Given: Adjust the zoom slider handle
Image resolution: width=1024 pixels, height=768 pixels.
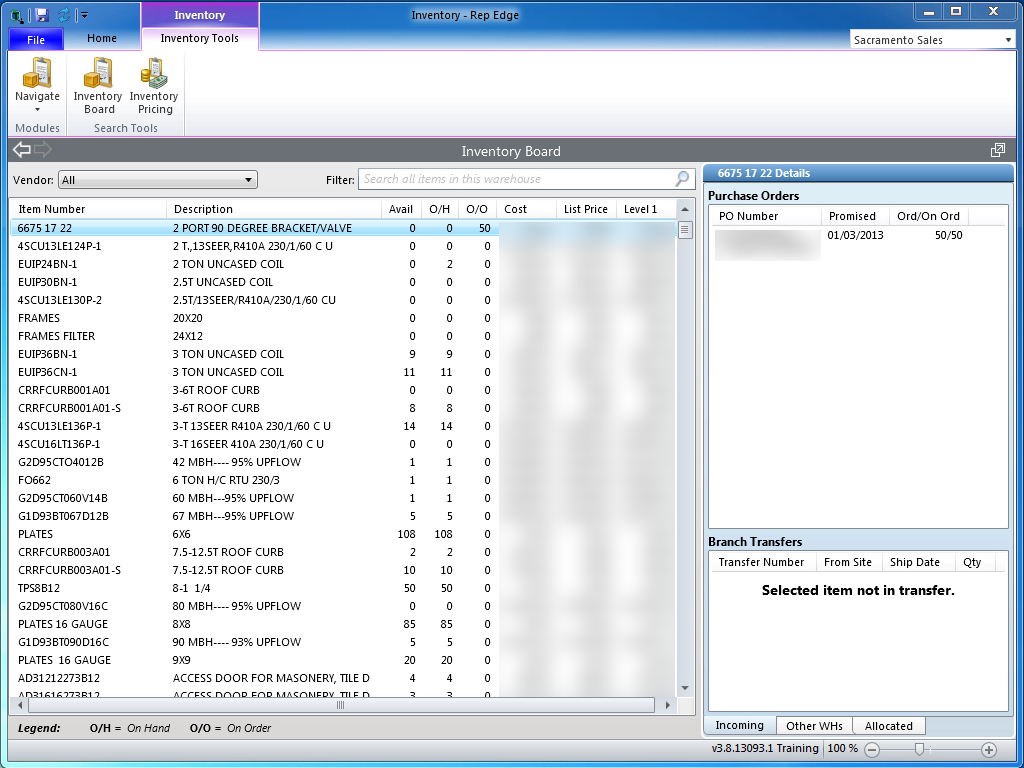Looking at the screenshot, I should (919, 749).
